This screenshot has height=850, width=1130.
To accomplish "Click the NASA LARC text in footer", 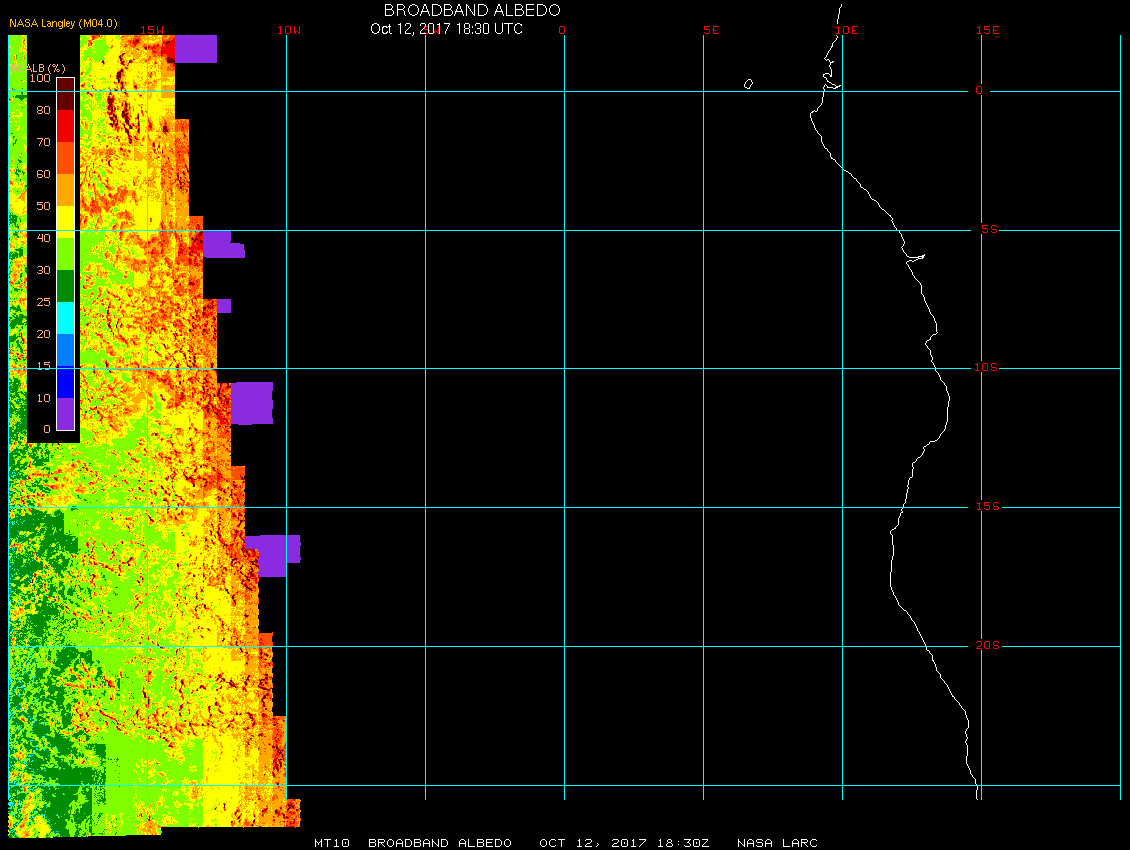I will 777,843.
